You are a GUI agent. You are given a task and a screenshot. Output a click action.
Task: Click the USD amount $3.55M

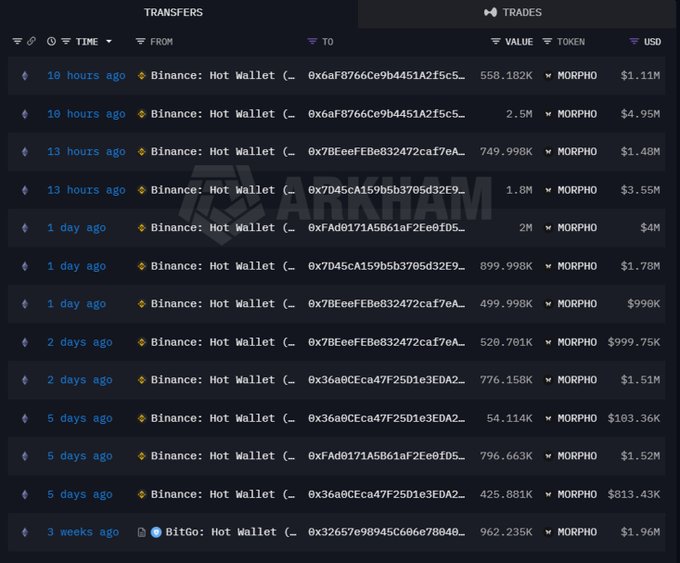click(640, 190)
